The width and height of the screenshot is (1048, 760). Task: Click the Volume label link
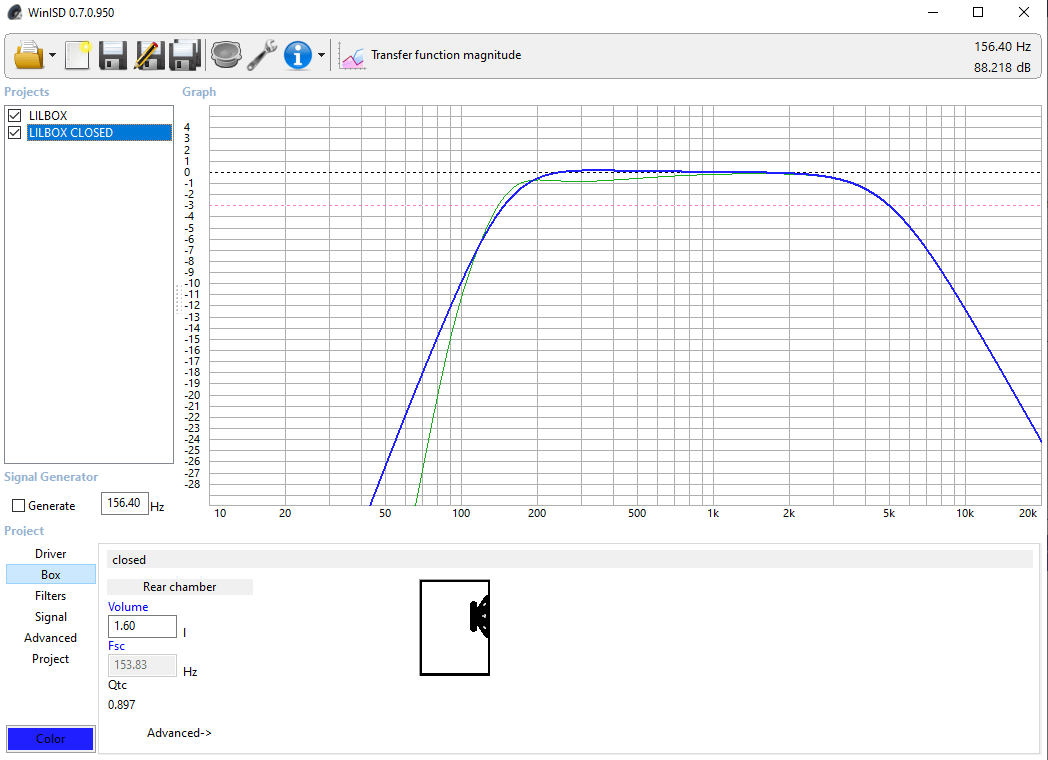tap(128, 607)
